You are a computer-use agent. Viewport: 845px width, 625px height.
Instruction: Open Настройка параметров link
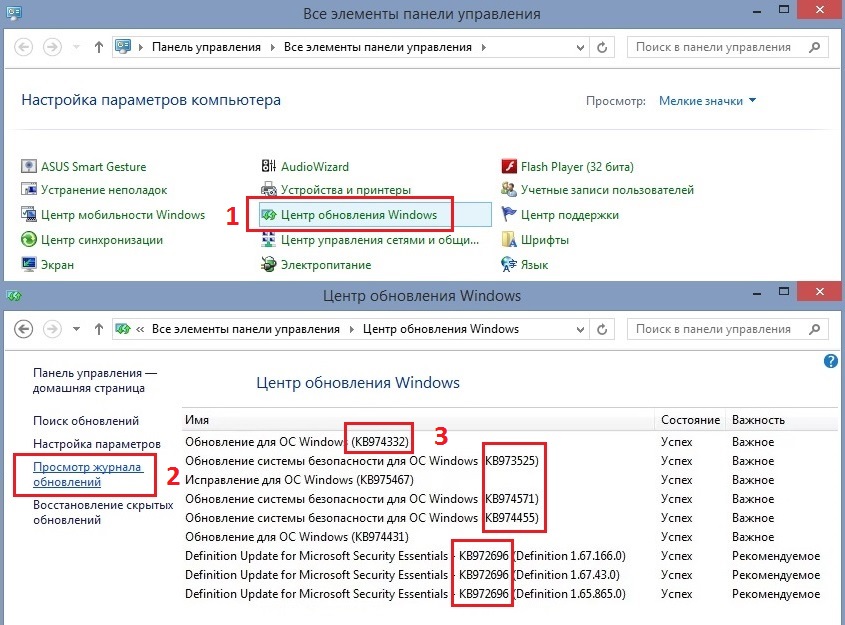click(x=96, y=444)
